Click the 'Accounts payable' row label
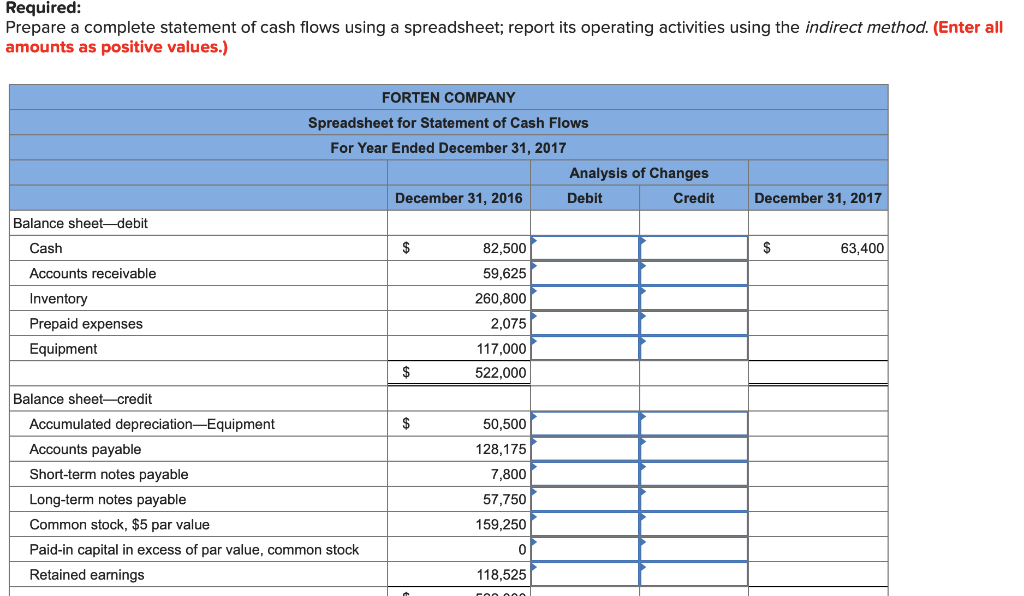 [x=85, y=449]
